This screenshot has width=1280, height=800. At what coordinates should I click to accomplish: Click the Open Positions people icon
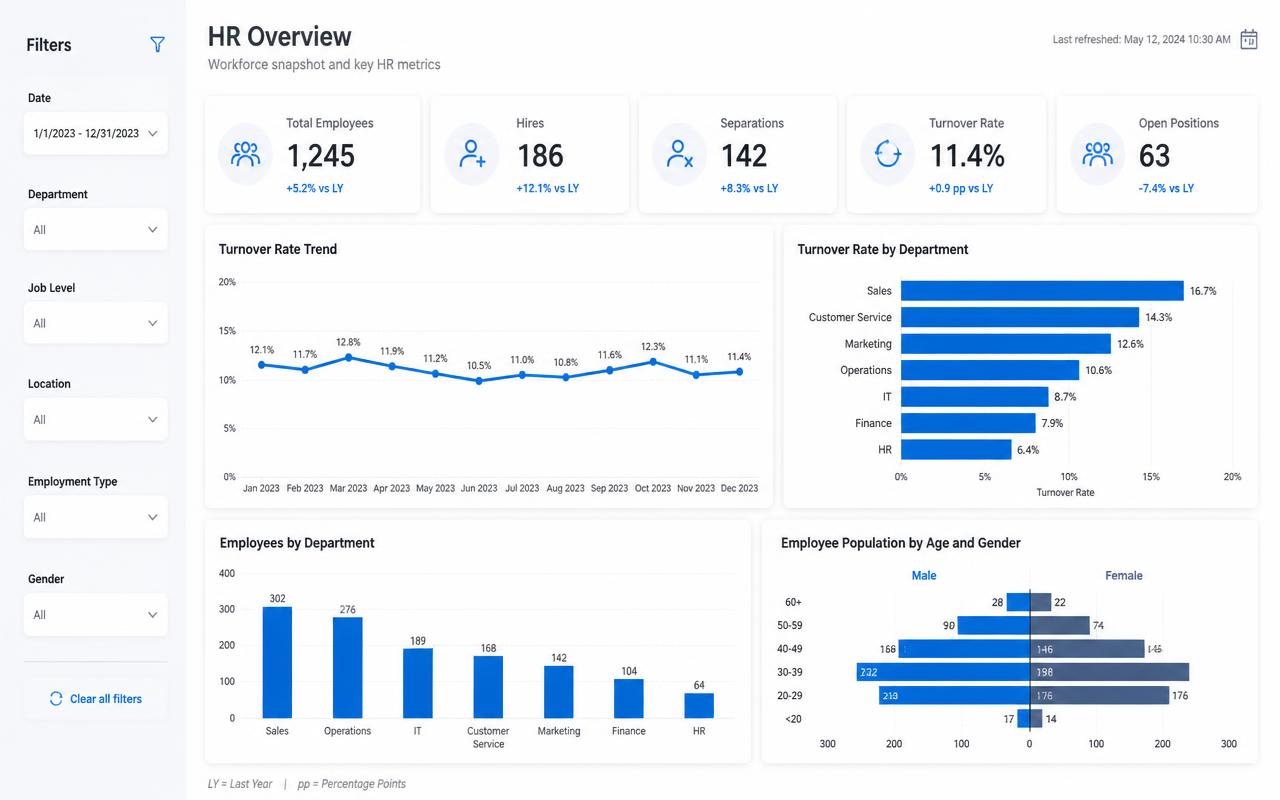click(x=1098, y=154)
